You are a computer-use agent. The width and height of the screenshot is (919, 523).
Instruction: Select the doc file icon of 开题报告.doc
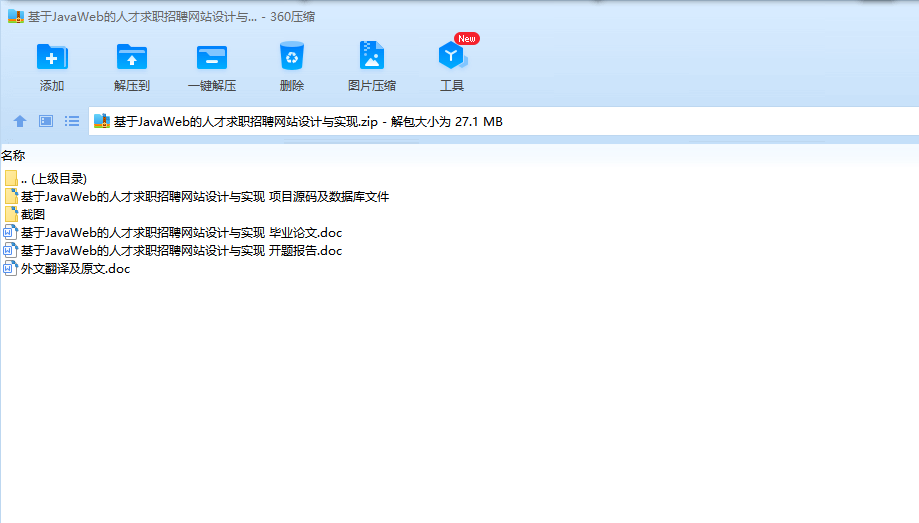(10, 251)
